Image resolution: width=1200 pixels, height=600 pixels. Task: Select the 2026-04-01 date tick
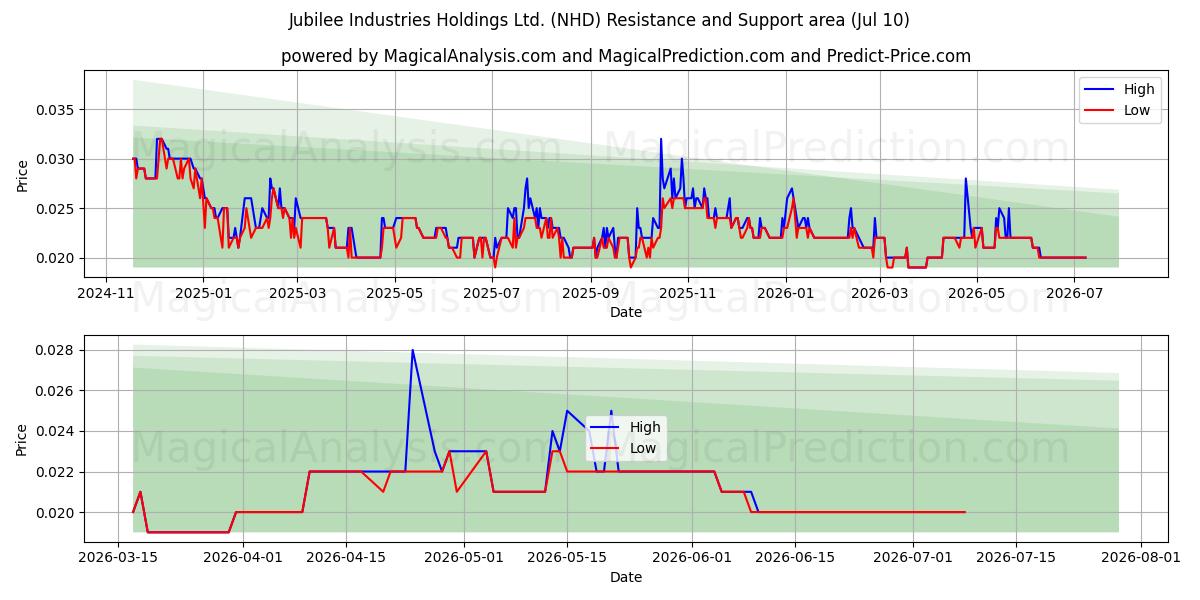coord(244,557)
